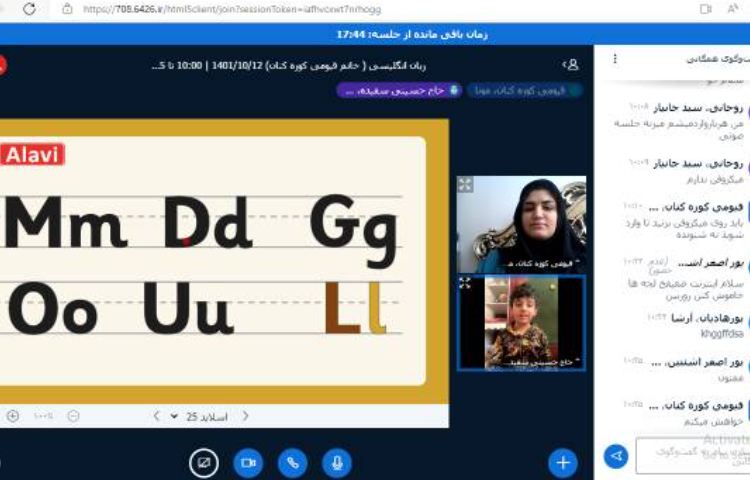
Task: Zoom out on the presentation
Action: 73,416
